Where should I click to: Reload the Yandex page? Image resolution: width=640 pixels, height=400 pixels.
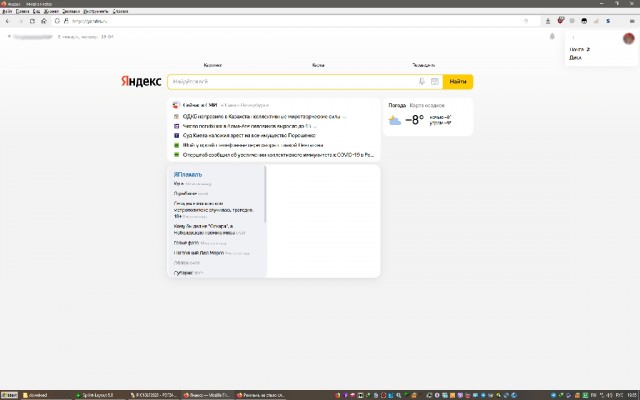pyautogui.click(x=32, y=21)
